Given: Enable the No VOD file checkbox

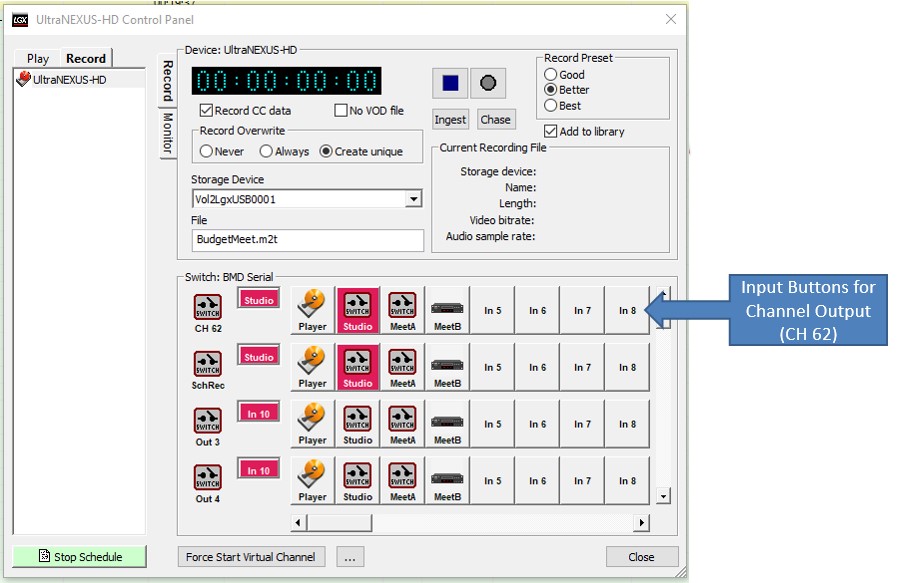Looking at the screenshot, I should [x=341, y=111].
